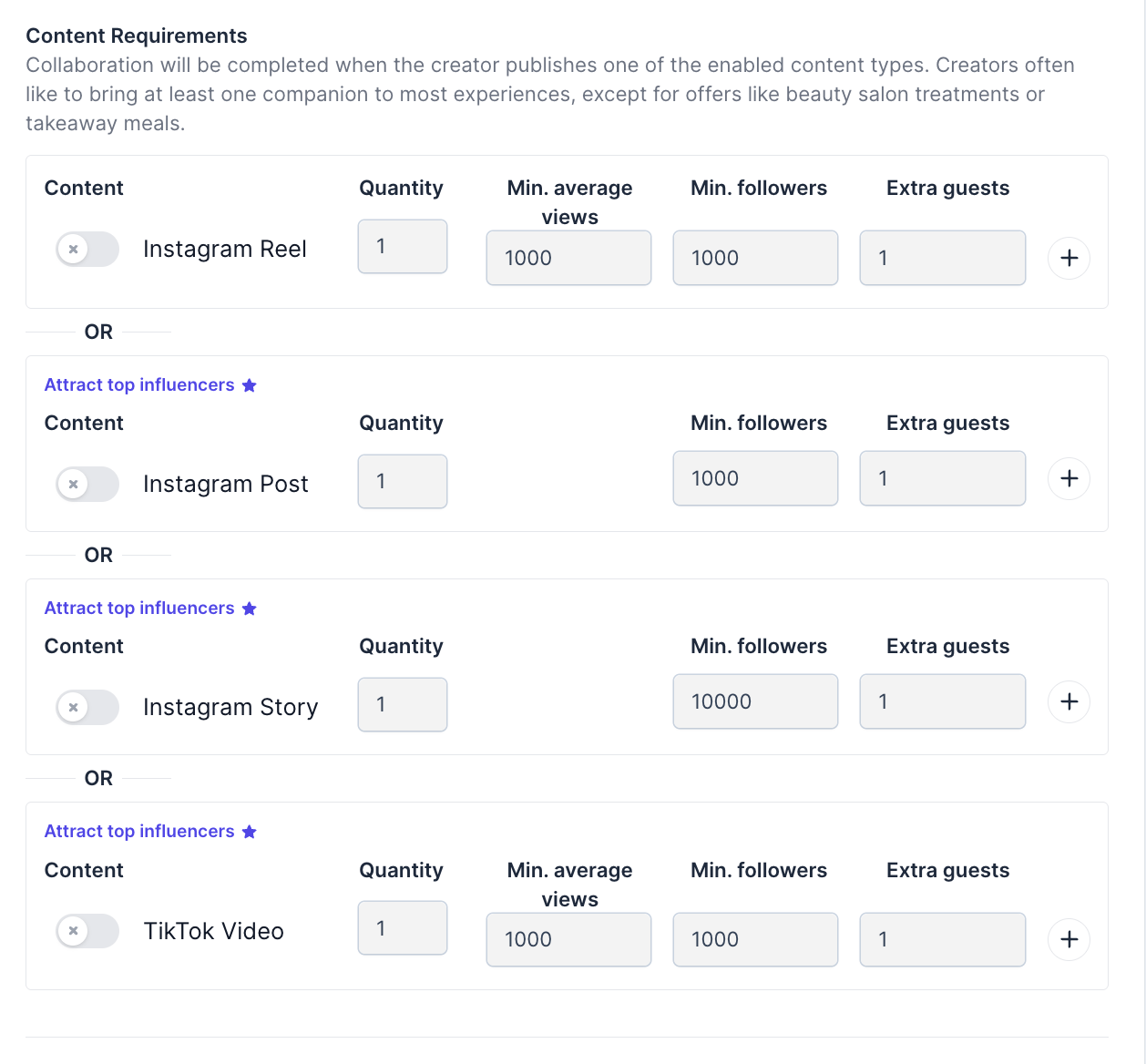
Task: Click Attract top influencers above Instagram Post
Action: point(139,385)
